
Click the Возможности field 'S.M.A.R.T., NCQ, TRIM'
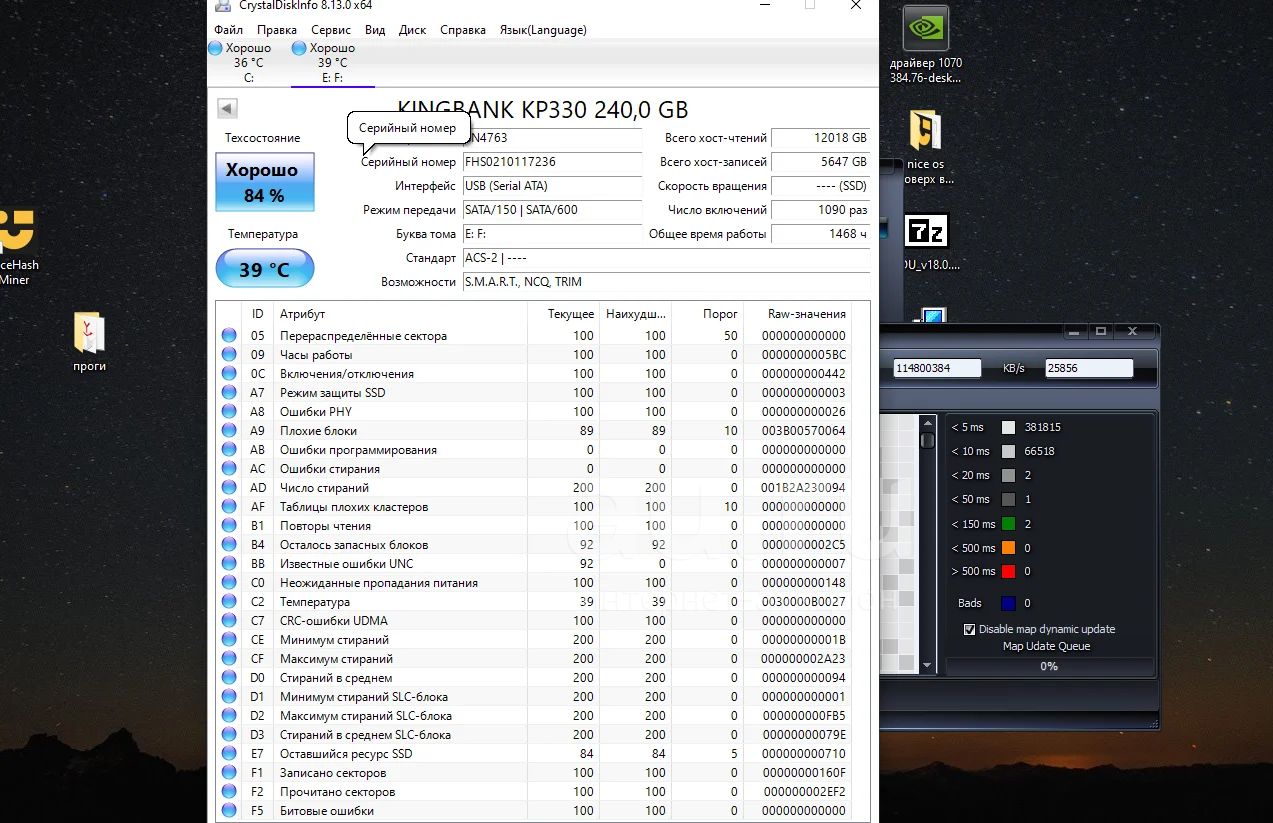(665, 282)
